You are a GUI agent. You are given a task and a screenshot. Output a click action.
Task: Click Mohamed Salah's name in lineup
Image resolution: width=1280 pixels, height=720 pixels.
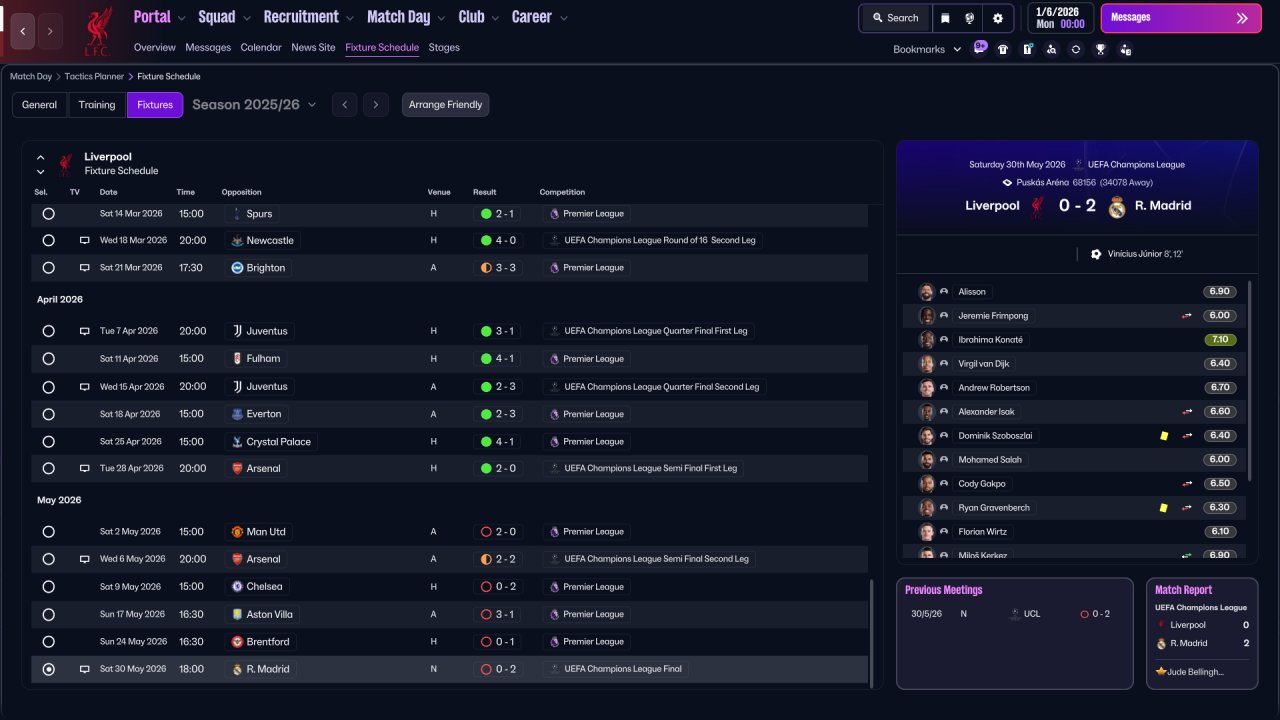pyautogui.click(x=990, y=460)
